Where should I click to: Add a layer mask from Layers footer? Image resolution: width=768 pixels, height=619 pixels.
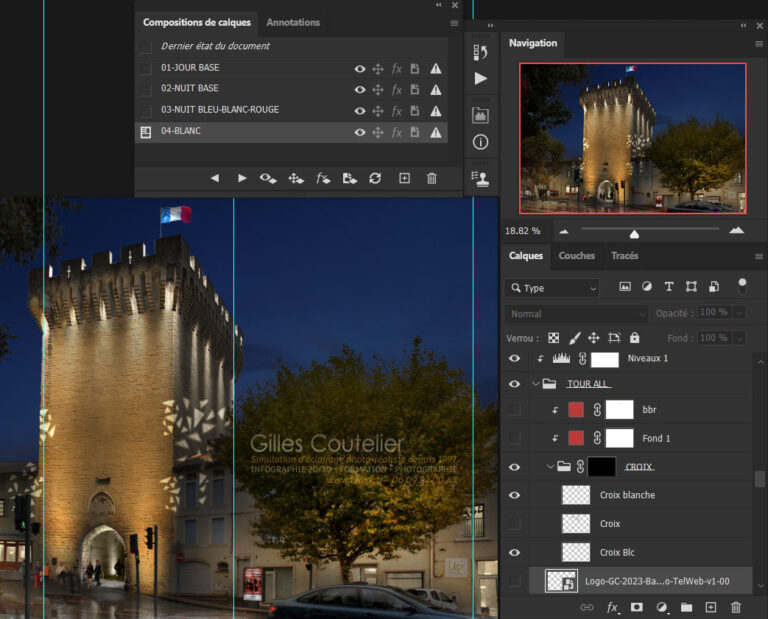click(636, 607)
